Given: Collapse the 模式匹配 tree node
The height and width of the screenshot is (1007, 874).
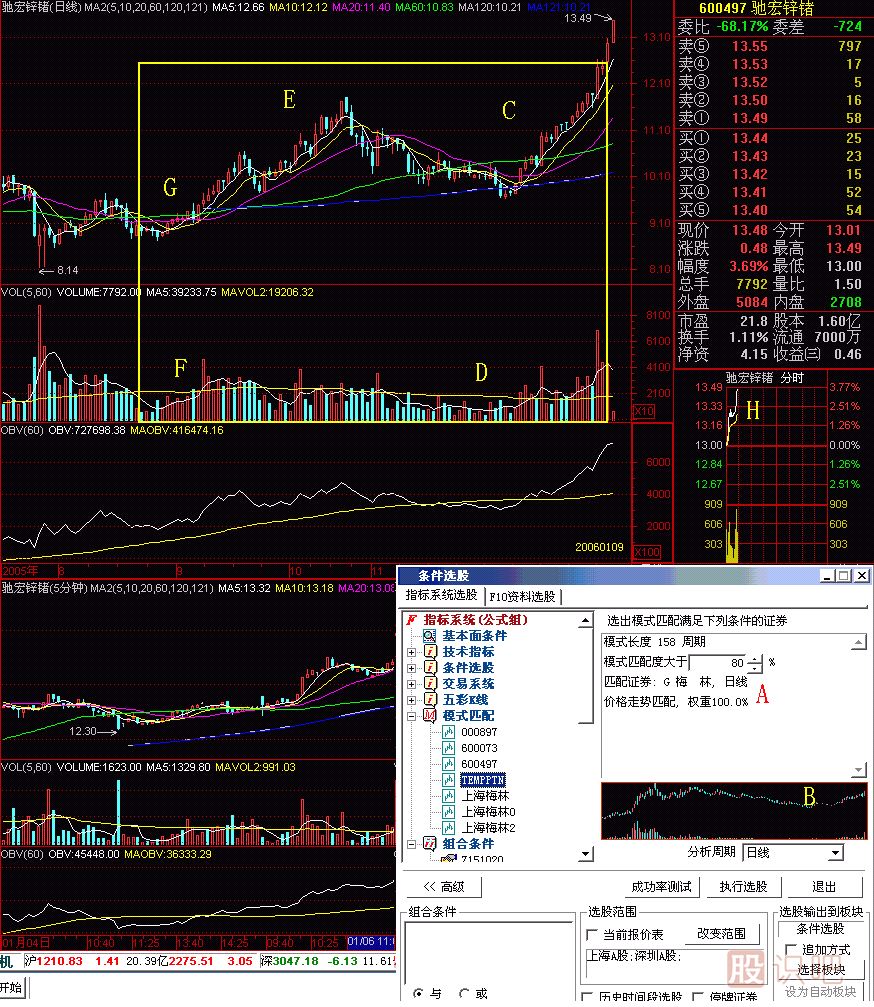Looking at the screenshot, I should tap(411, 716).
